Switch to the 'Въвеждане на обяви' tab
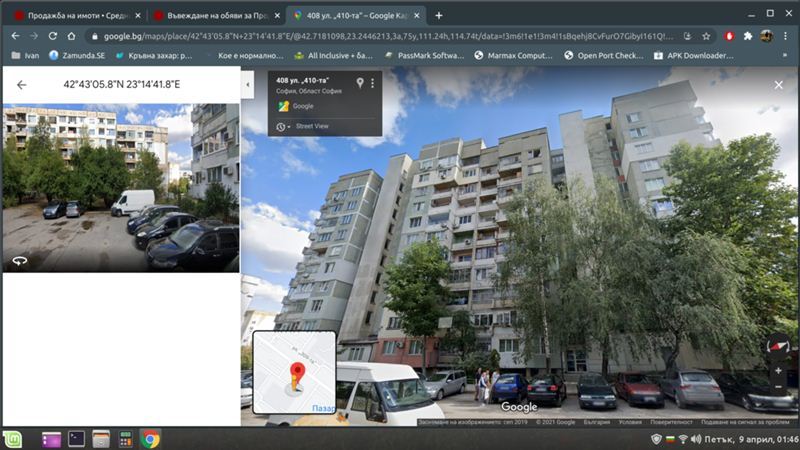The height and width of the screenshot is (450, 800). coord(215,16)
